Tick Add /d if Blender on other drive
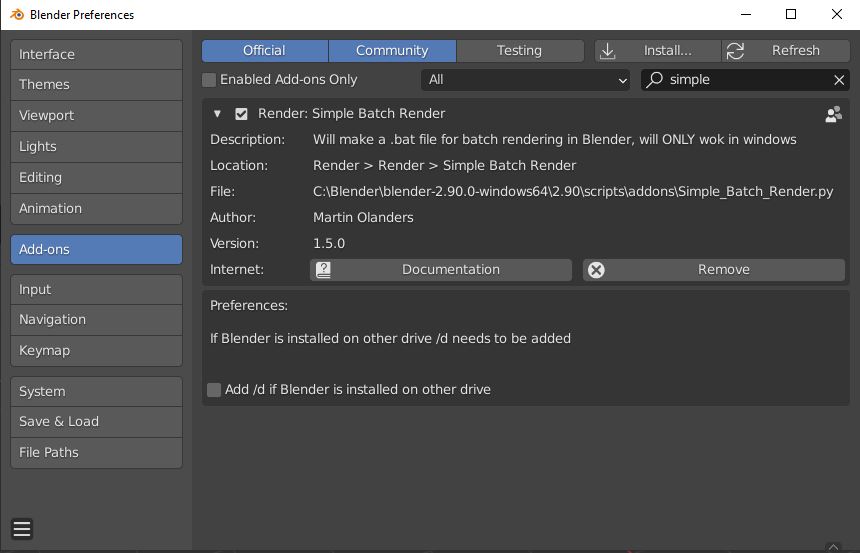 (x=214, y=390)
